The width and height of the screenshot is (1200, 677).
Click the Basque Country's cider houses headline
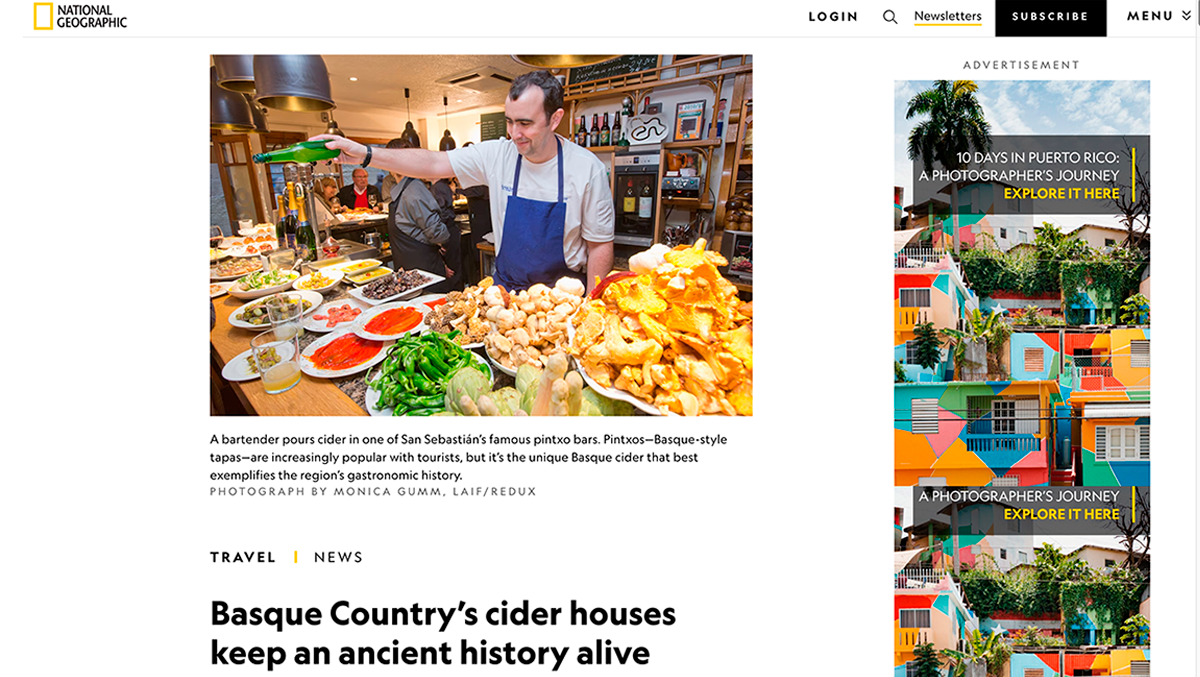pyautogui.click(x=443, y=633)
